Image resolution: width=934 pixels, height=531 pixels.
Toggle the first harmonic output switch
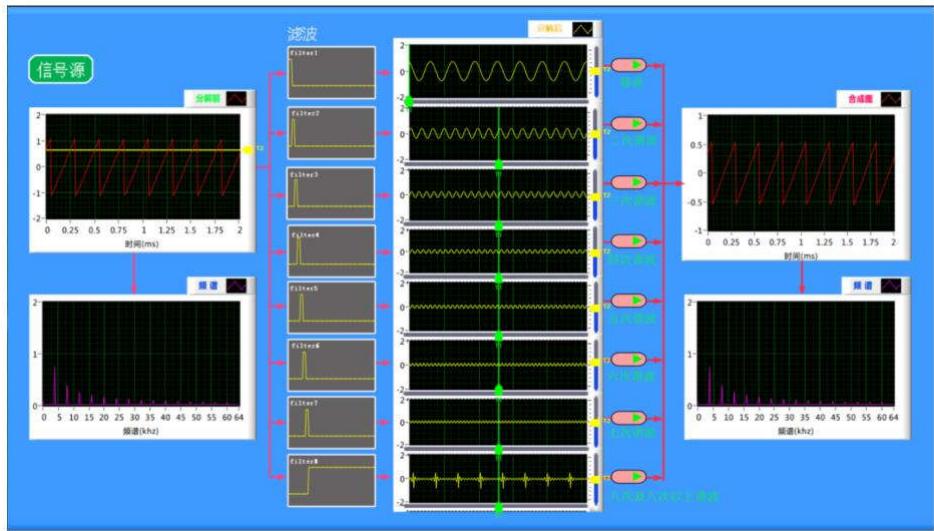(x=629, y=65)
